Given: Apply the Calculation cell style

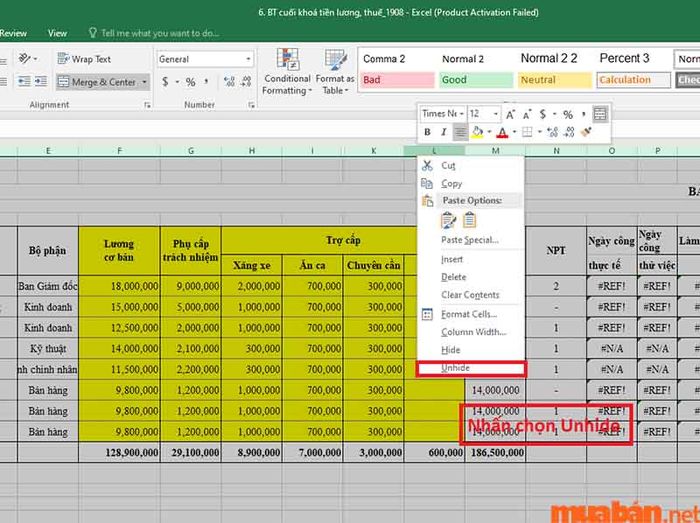Looking at the screenshot, I should (x=633, y=80).
